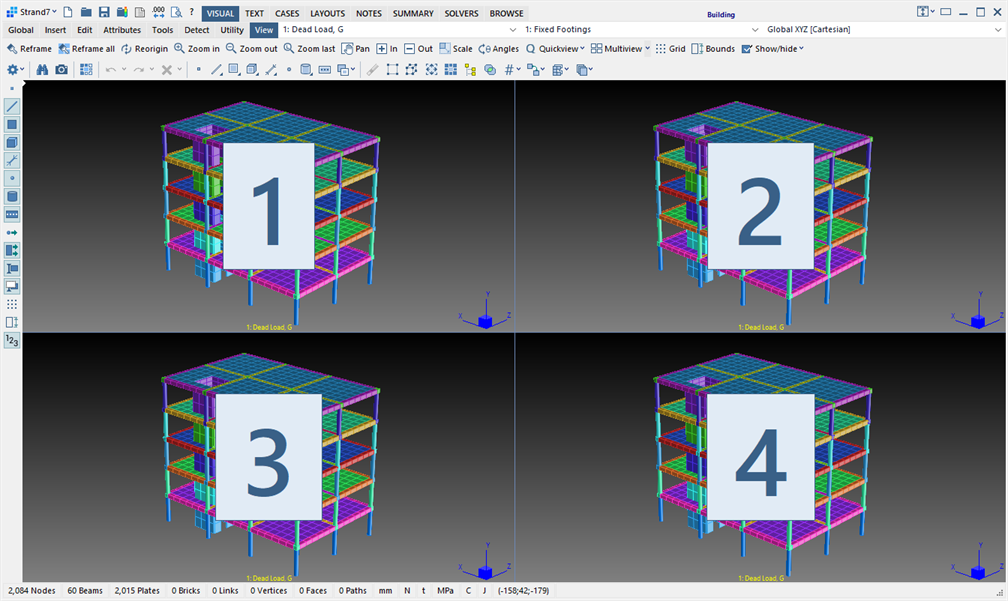Switch to the TEXT tab
The width and height of the screenshot is (1008, 601).
255,13
